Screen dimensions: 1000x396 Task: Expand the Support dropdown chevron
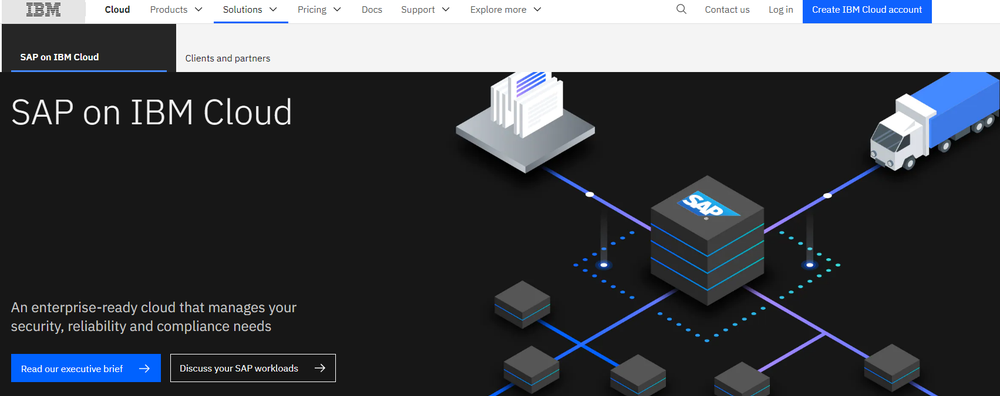tap(445, 10)
